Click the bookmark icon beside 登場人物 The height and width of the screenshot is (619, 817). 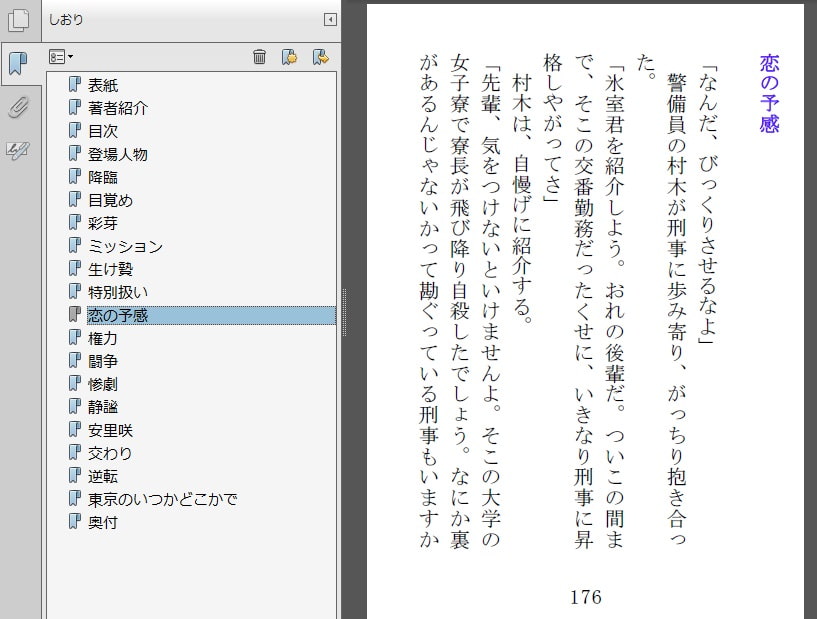tap(75, 153)
